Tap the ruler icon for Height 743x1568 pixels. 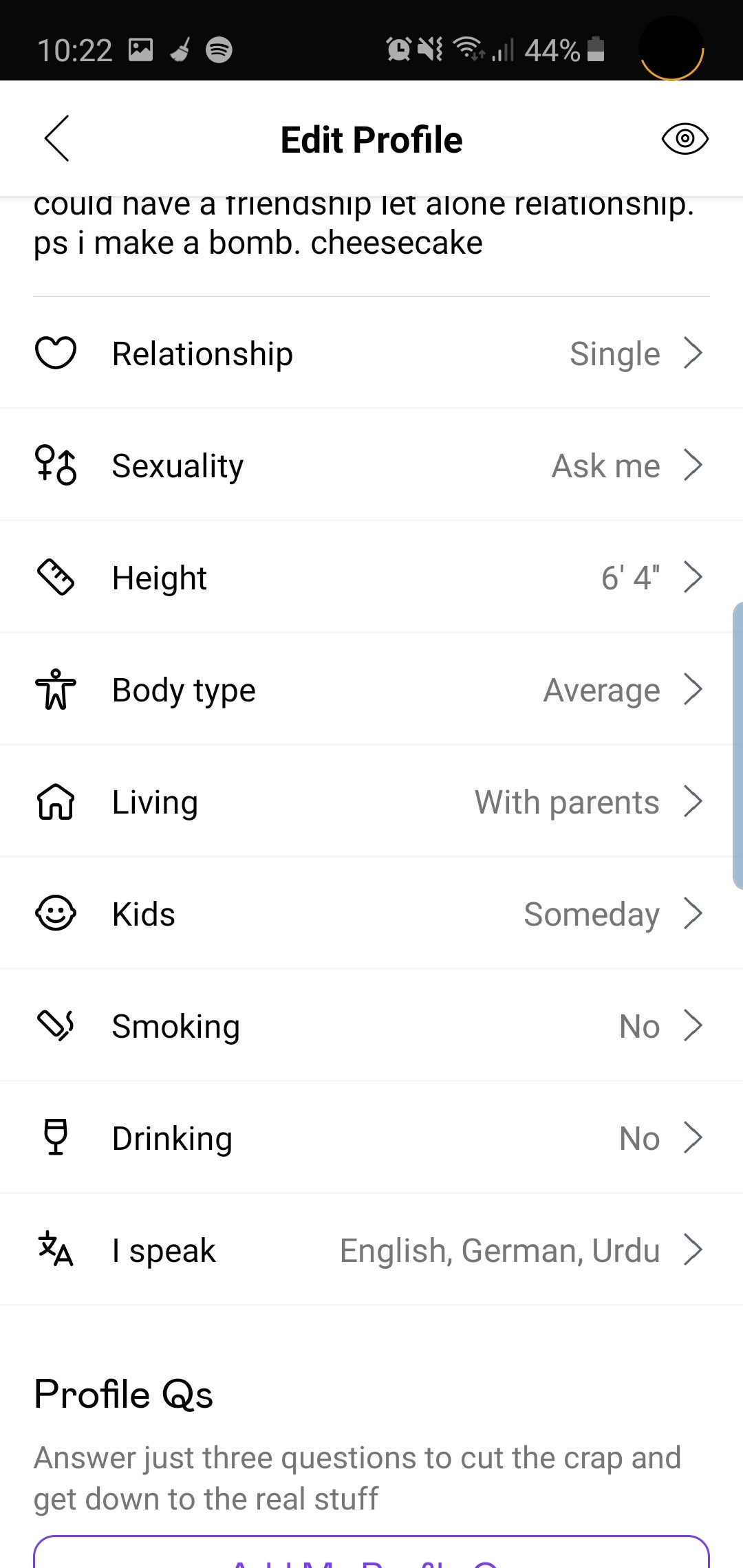[x=56, y=577]
